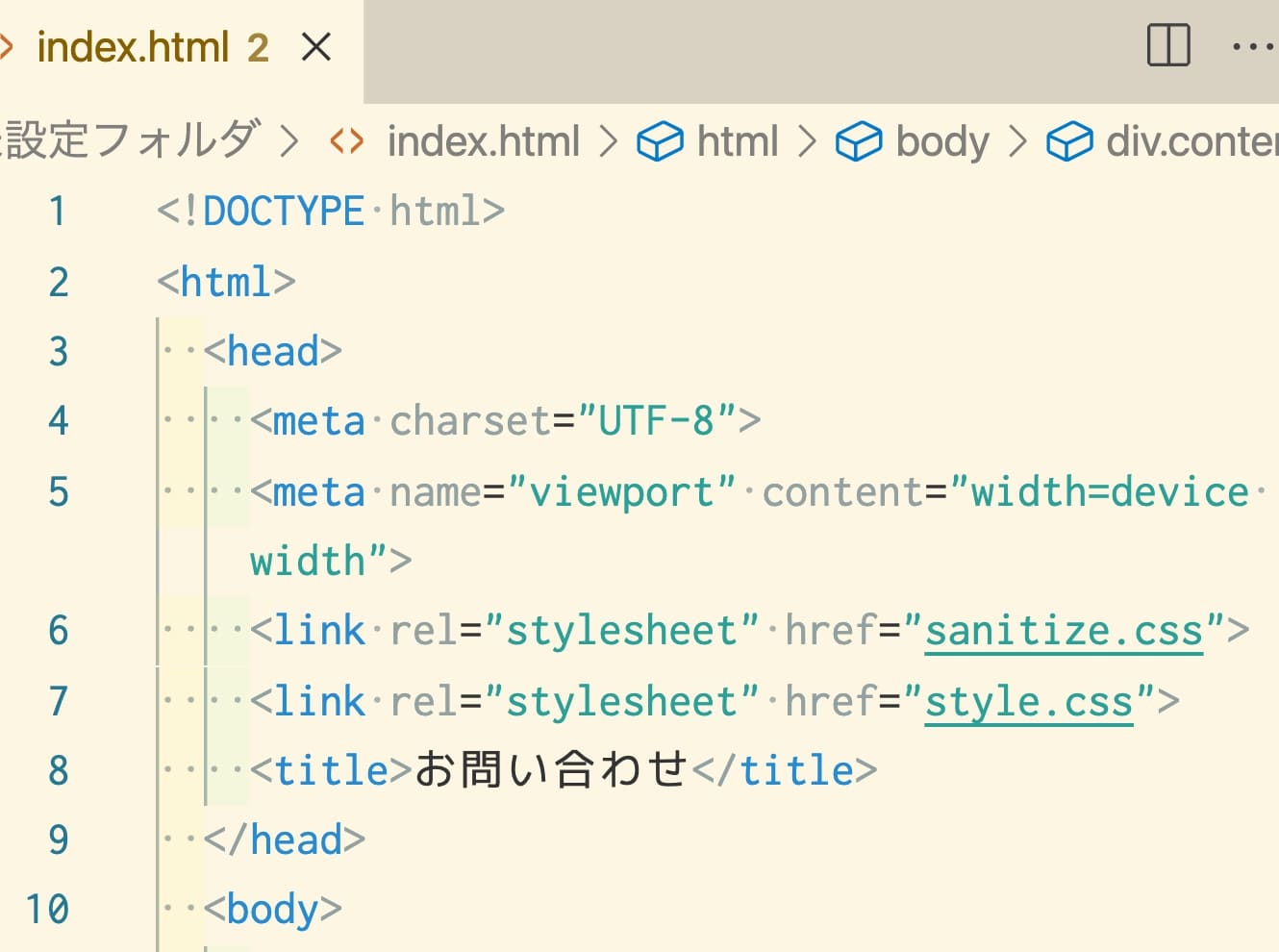Click line number 10 in the gutter

click(47, 909)
